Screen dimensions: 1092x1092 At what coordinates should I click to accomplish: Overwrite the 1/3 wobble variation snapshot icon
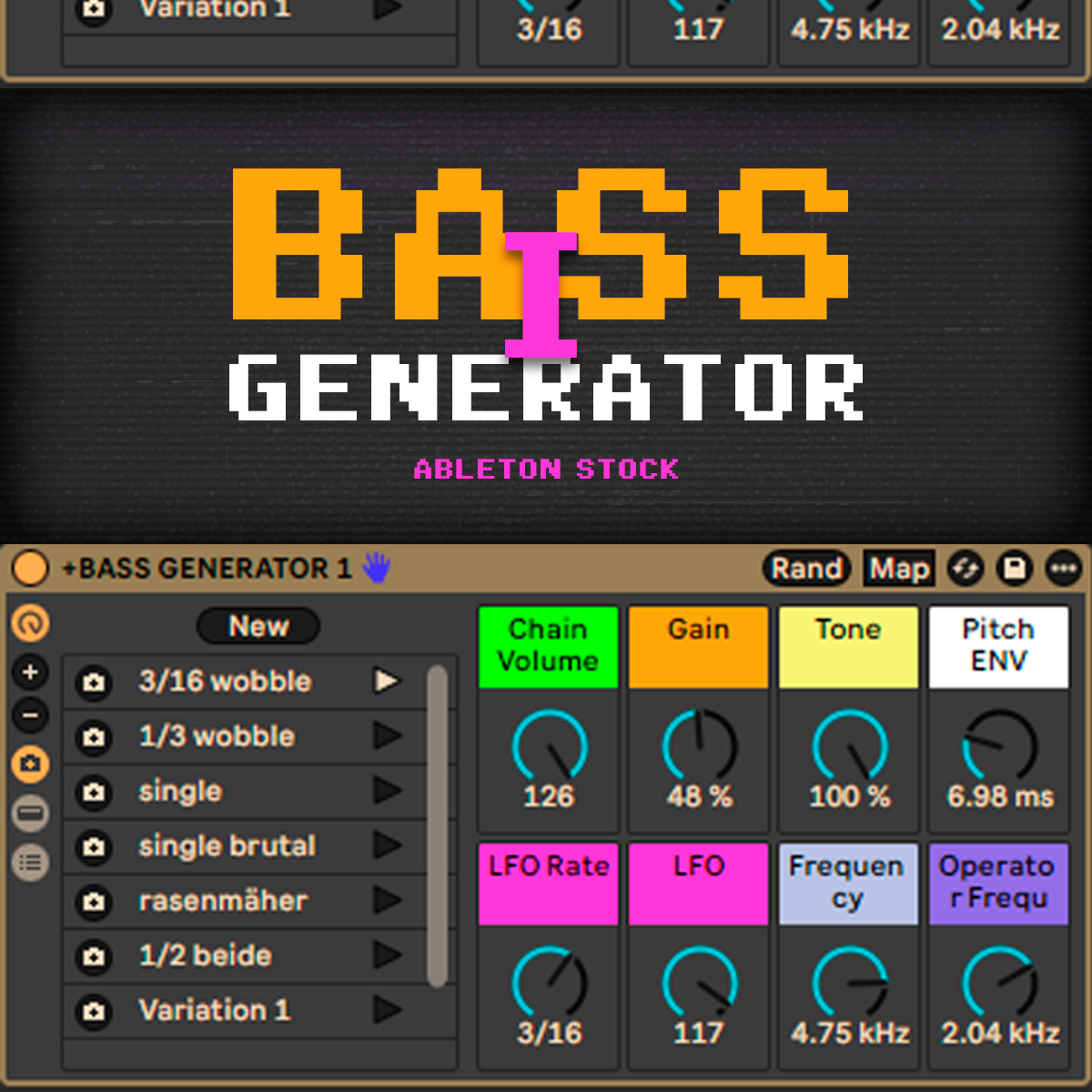pyautogui.click(x=94, y=736)
